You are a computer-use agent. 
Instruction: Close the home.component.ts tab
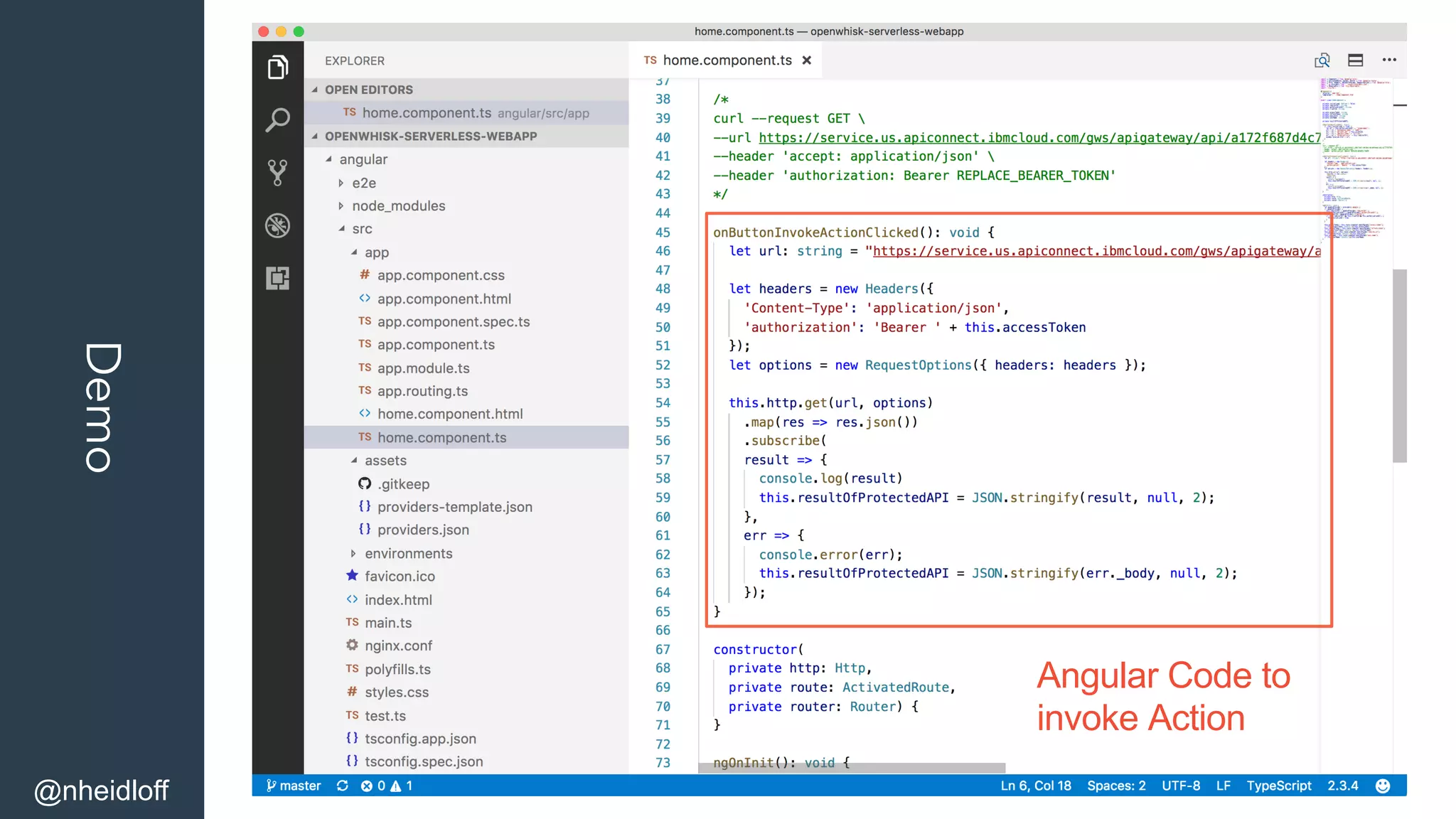(807, 60)
